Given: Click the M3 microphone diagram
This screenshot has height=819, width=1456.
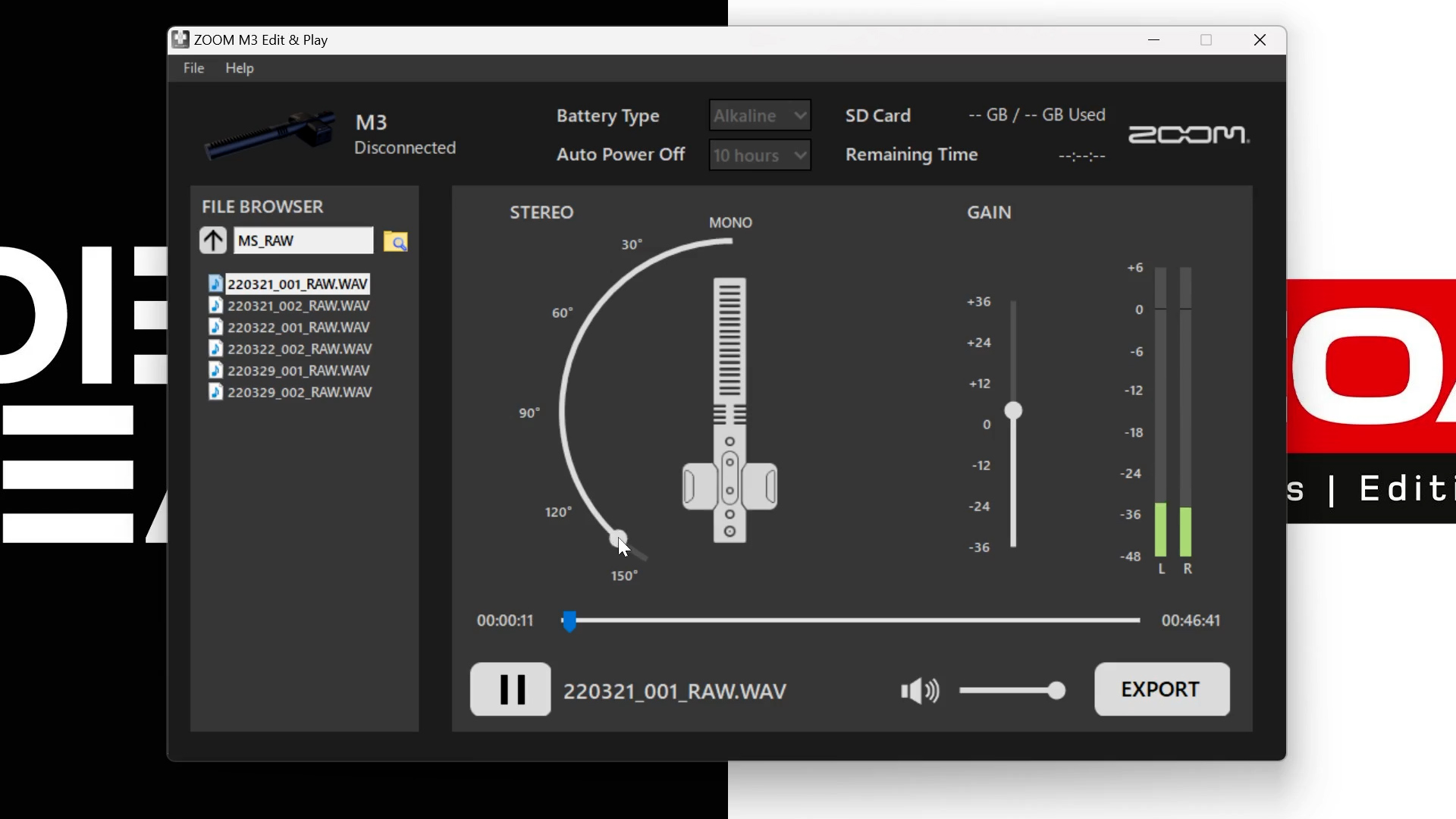Looking at the screenshot, I should click(730, 411).
